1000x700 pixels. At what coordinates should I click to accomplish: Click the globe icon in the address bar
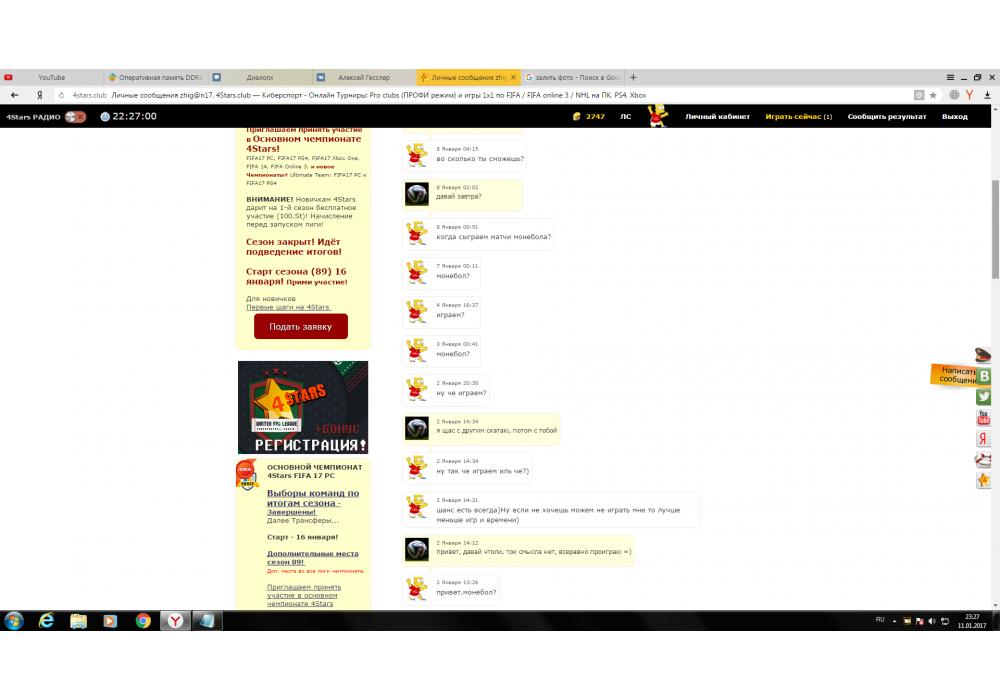(x=954, y=95)
